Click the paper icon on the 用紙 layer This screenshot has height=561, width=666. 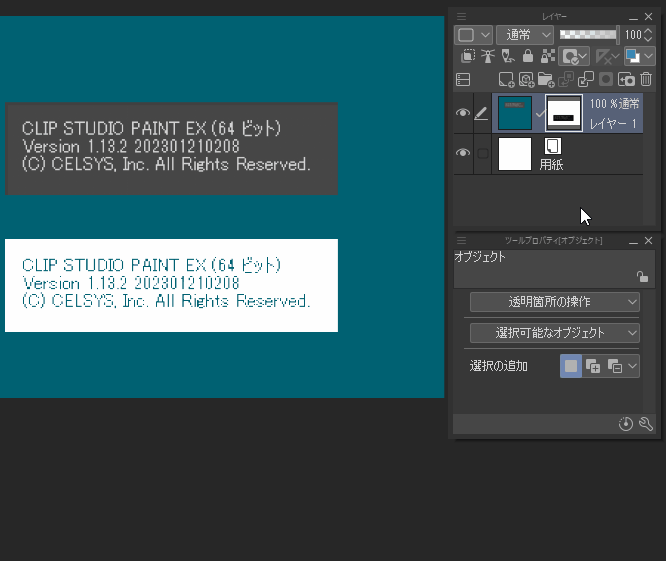[553, 146]
